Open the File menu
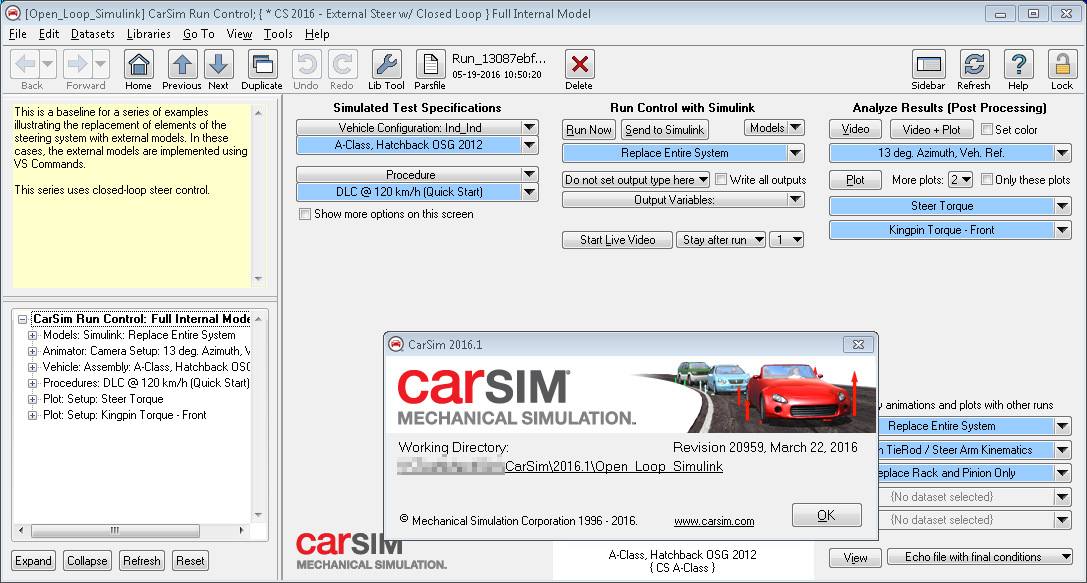Image resolution: width=1087 pixels, height=583 pixels. coord(17,34)
